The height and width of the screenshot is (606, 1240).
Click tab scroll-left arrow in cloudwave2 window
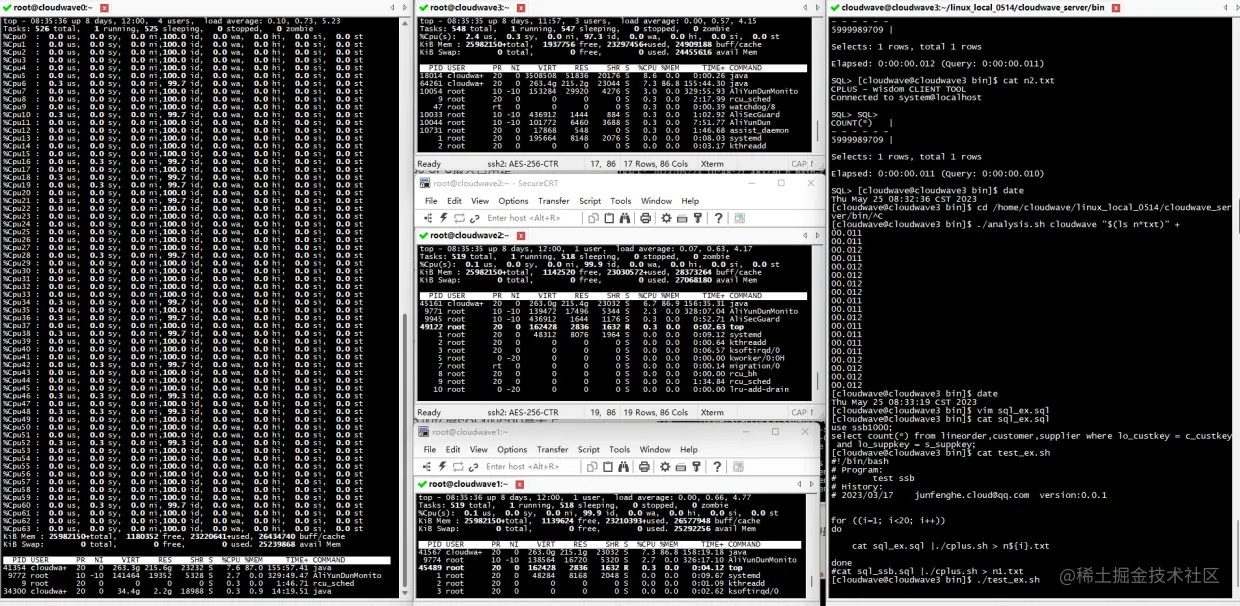(805, 235)
